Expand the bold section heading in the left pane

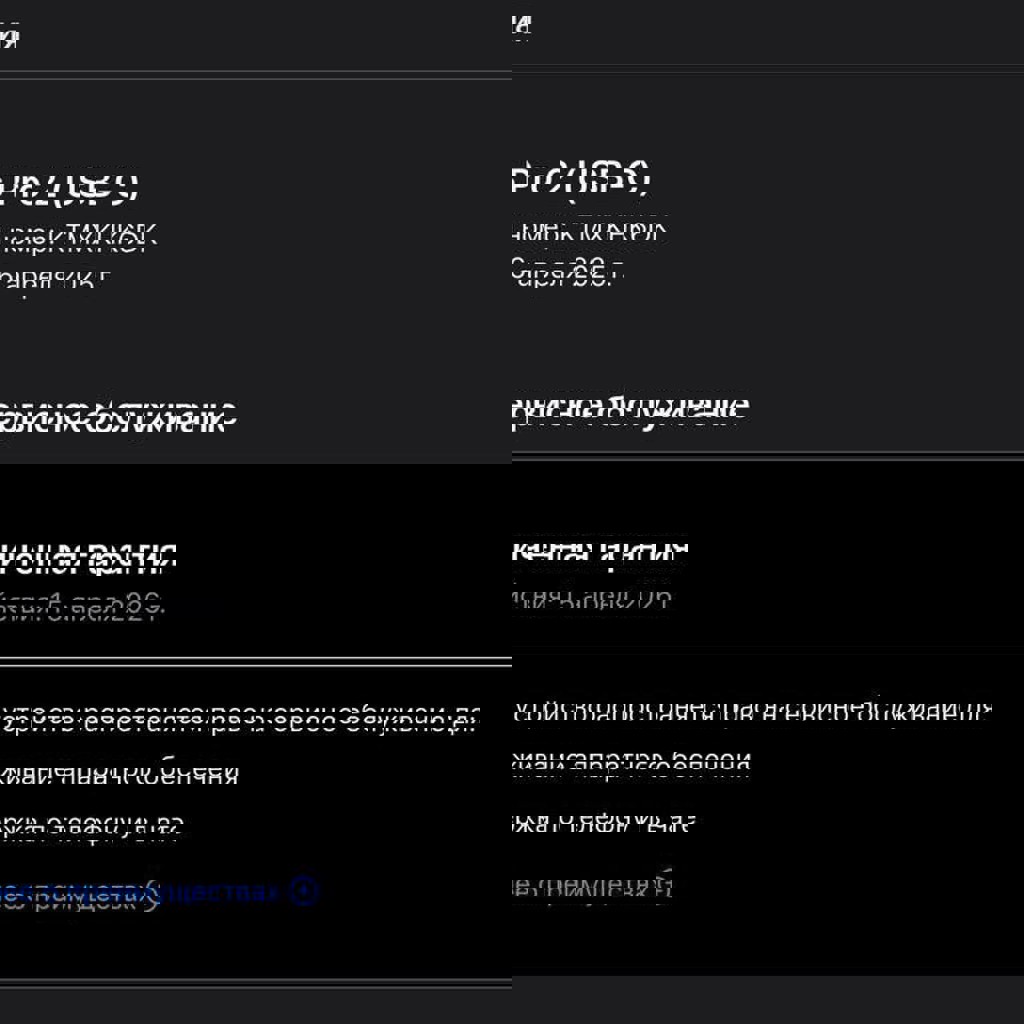pos(117,418)
